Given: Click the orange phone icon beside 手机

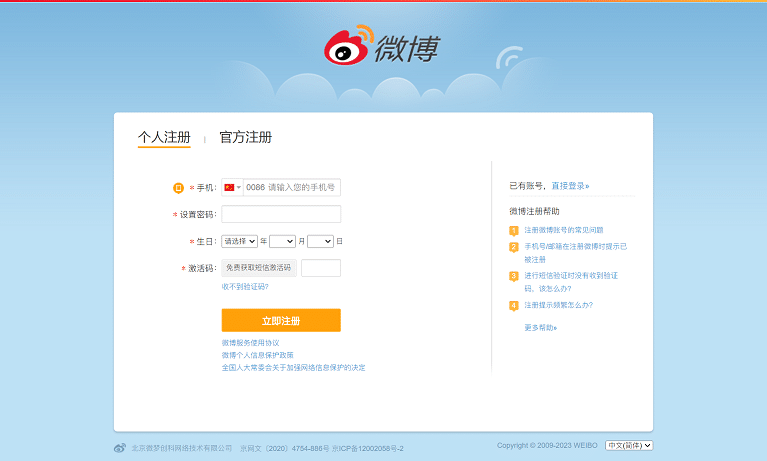Looking at the screenshot, I should tap(178, 188).
